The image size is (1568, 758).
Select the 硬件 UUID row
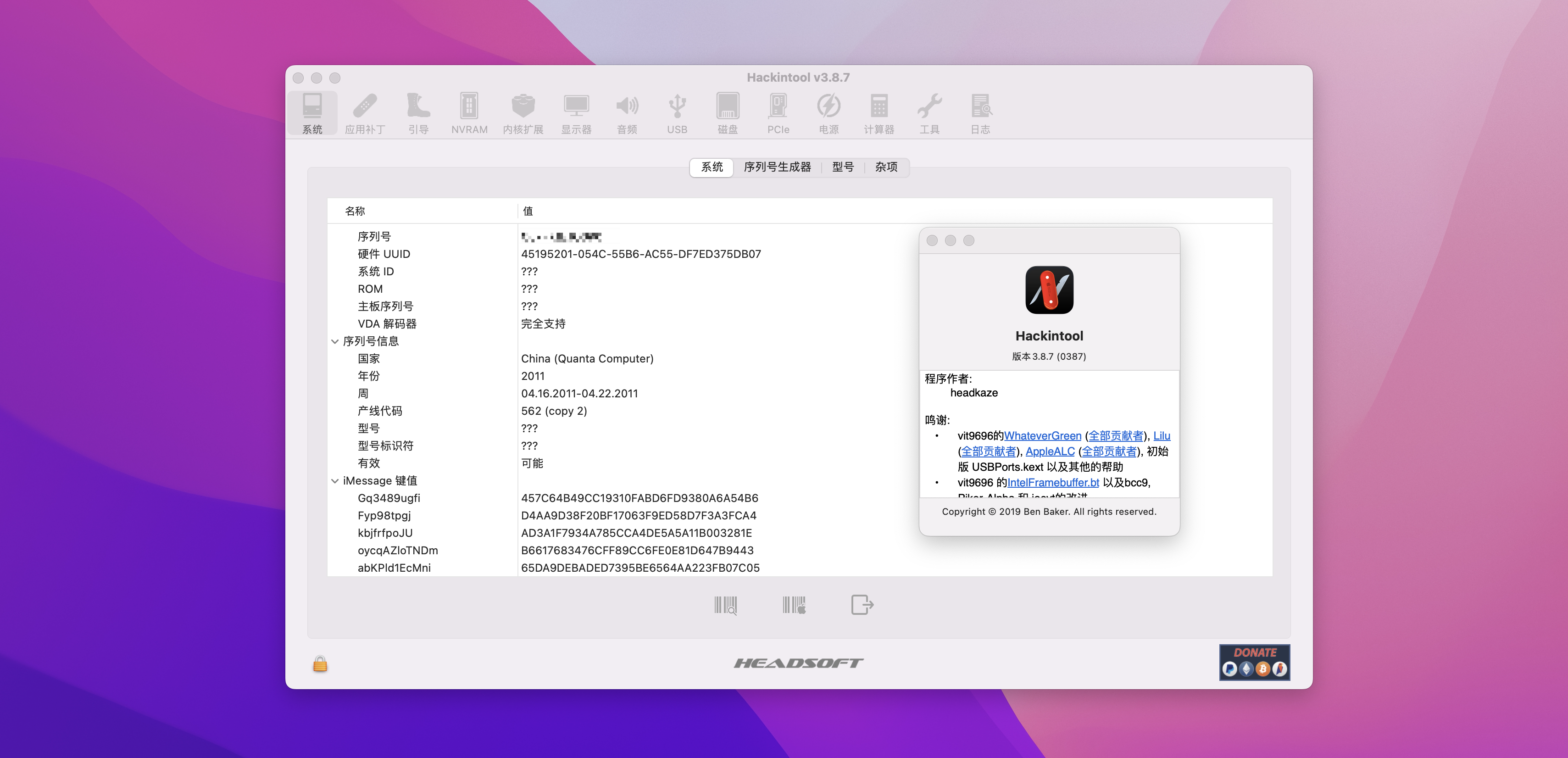(799, 254)
